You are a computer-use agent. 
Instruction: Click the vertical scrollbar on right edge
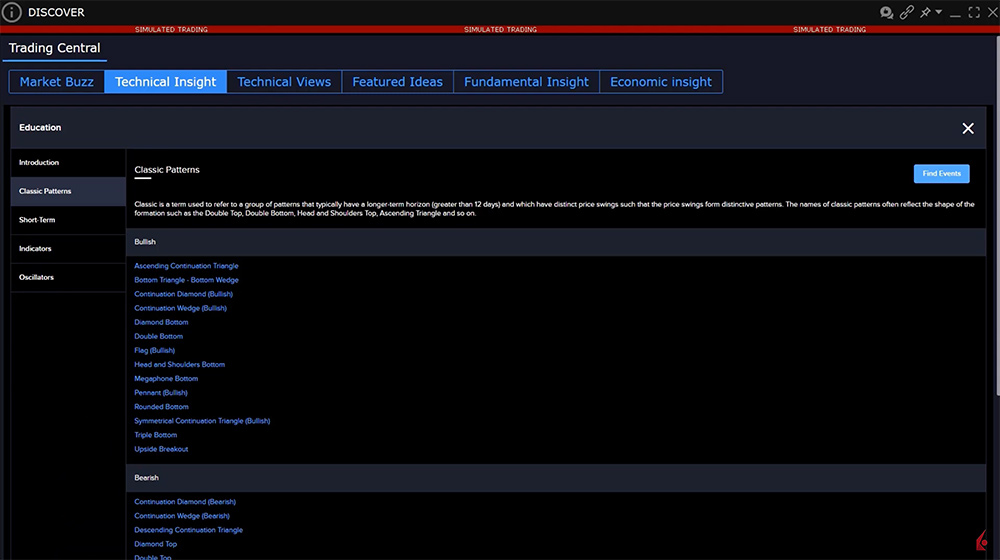[x=997, y=217]
